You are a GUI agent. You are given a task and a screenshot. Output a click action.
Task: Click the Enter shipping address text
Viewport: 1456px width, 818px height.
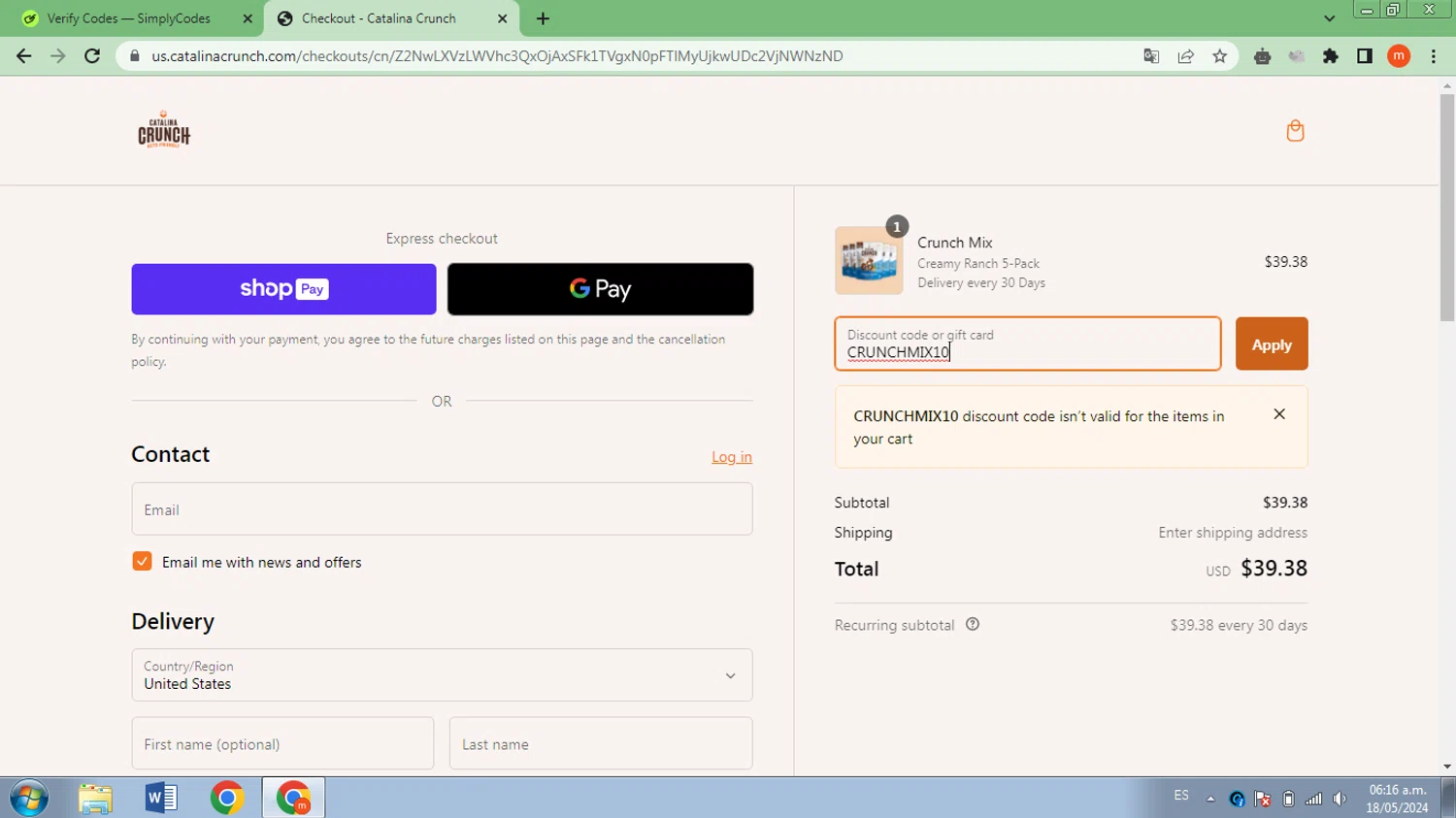click(1233, 533)
